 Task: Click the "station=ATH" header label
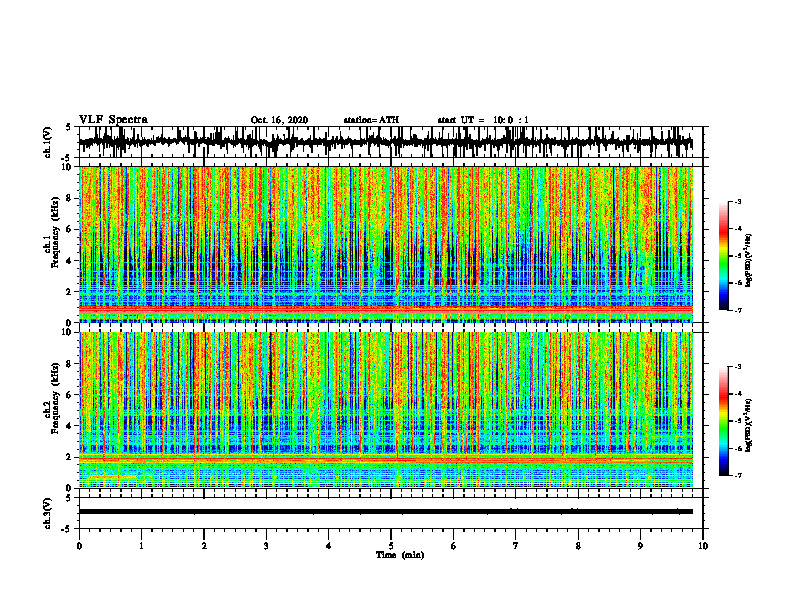371,120
